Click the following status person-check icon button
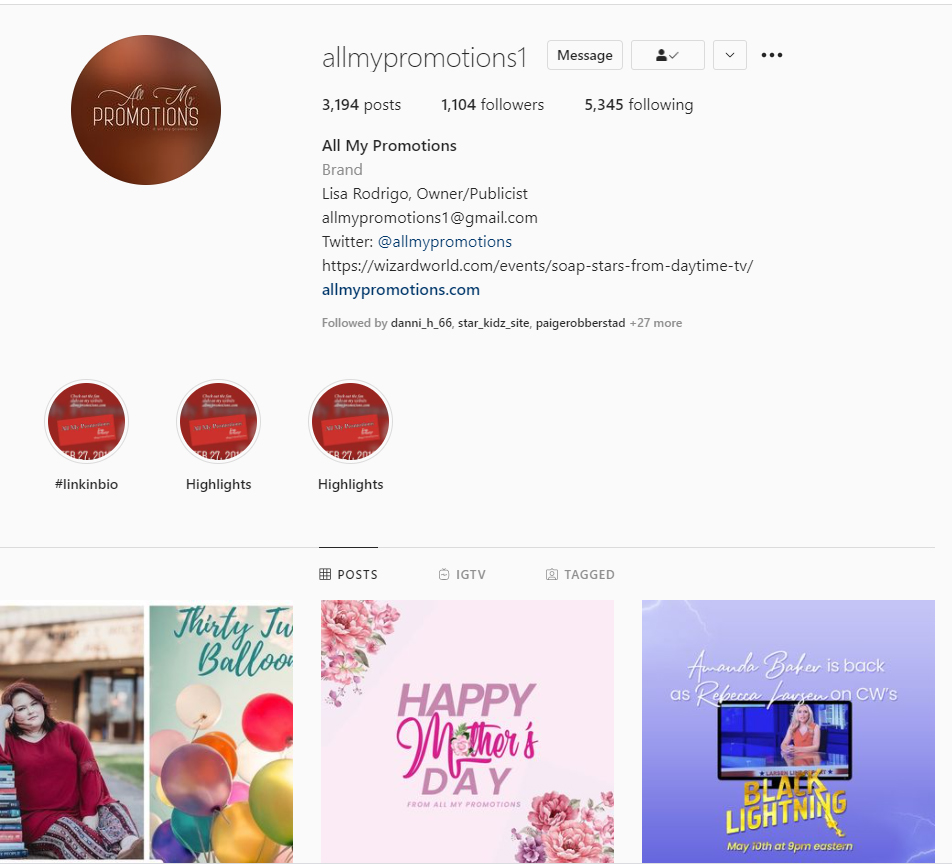The image size is (952, 864). (667, 55)
